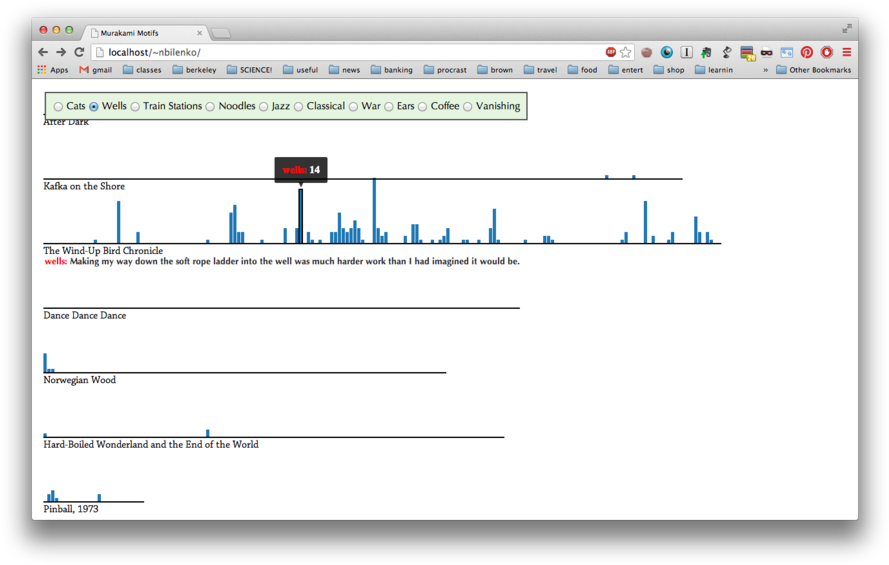The image size is (889, 565).
Task: Open the gmail bookmark link
Action: (95, 70)
